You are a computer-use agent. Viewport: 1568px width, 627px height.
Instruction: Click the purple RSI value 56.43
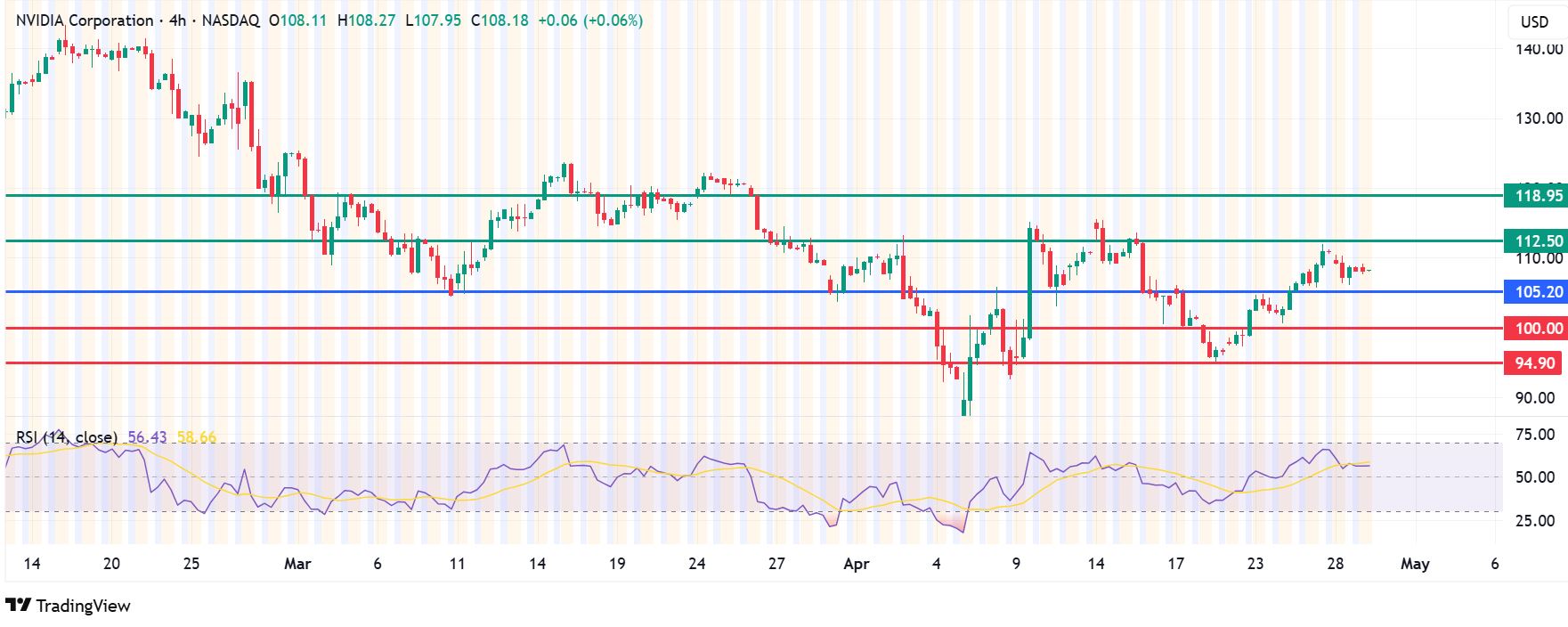click(x=147, y=437)
